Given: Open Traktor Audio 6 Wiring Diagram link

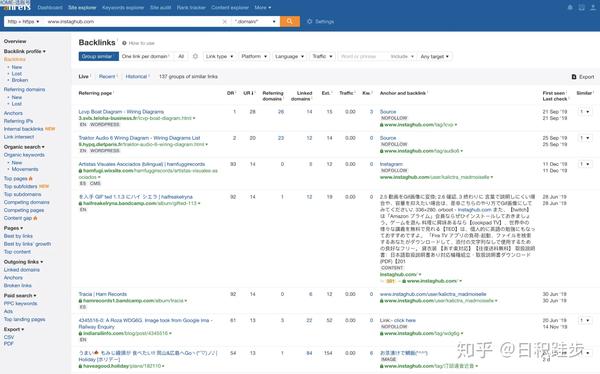Looking at the screenshot, I should pyautogui.click(x=139, y=138).
